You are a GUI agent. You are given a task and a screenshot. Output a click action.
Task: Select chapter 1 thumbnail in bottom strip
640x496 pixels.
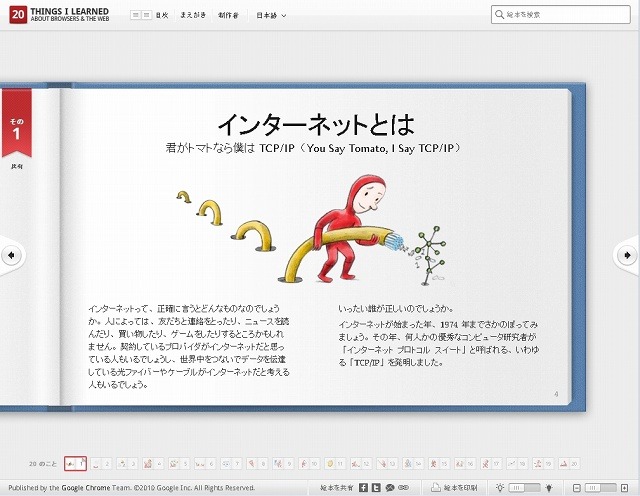(76, 464)
